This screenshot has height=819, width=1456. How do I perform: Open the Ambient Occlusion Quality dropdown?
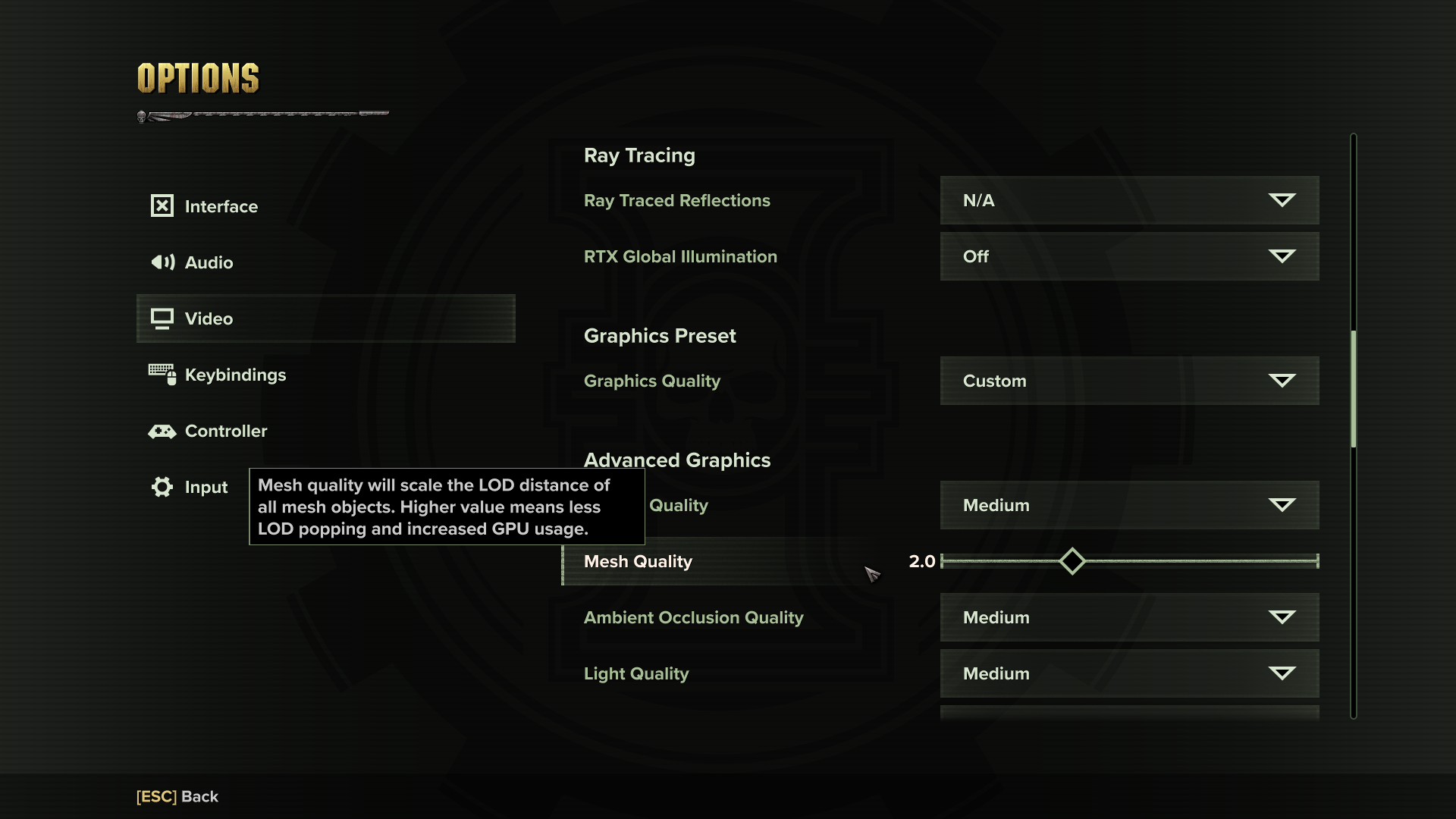[x=1128, y=617]
